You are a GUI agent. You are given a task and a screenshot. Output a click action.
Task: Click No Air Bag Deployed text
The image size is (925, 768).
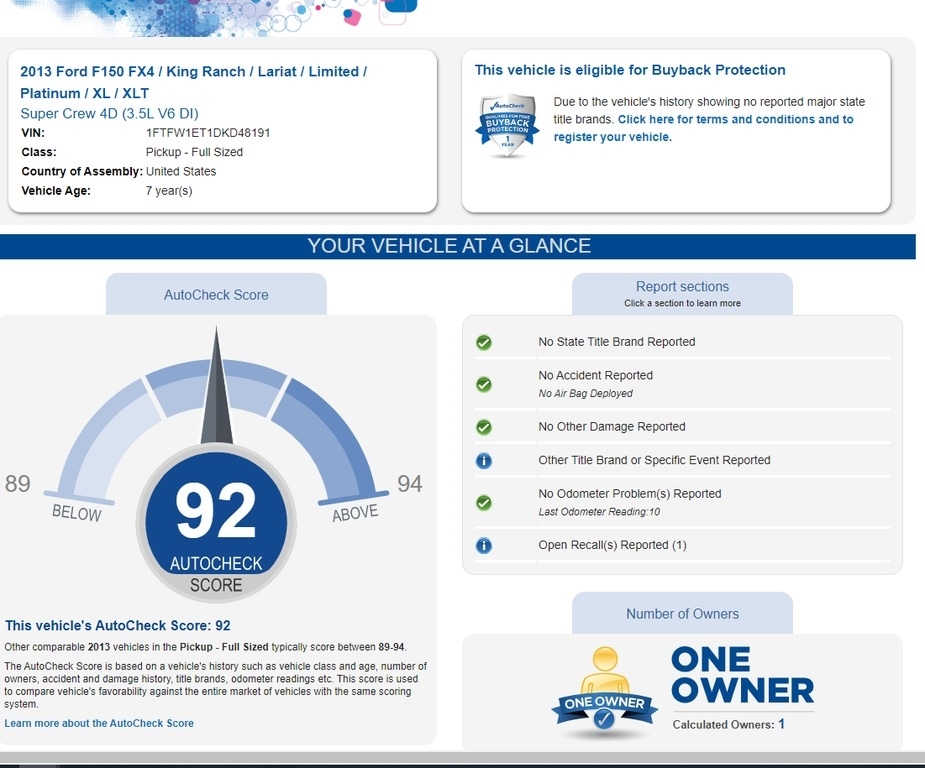coord(585,393)
